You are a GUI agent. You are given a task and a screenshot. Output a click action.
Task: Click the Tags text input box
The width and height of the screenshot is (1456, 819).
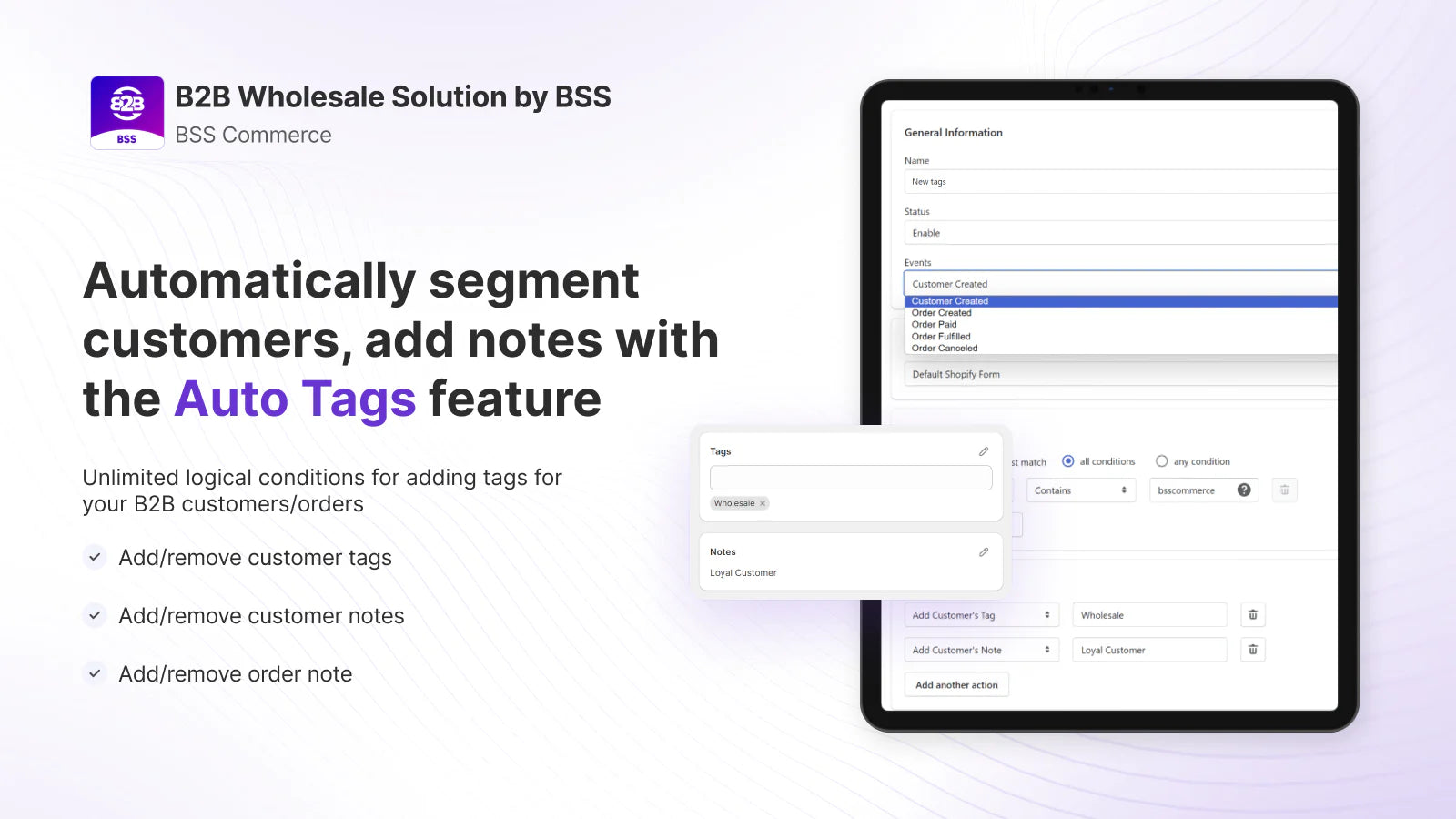(850, 478)
